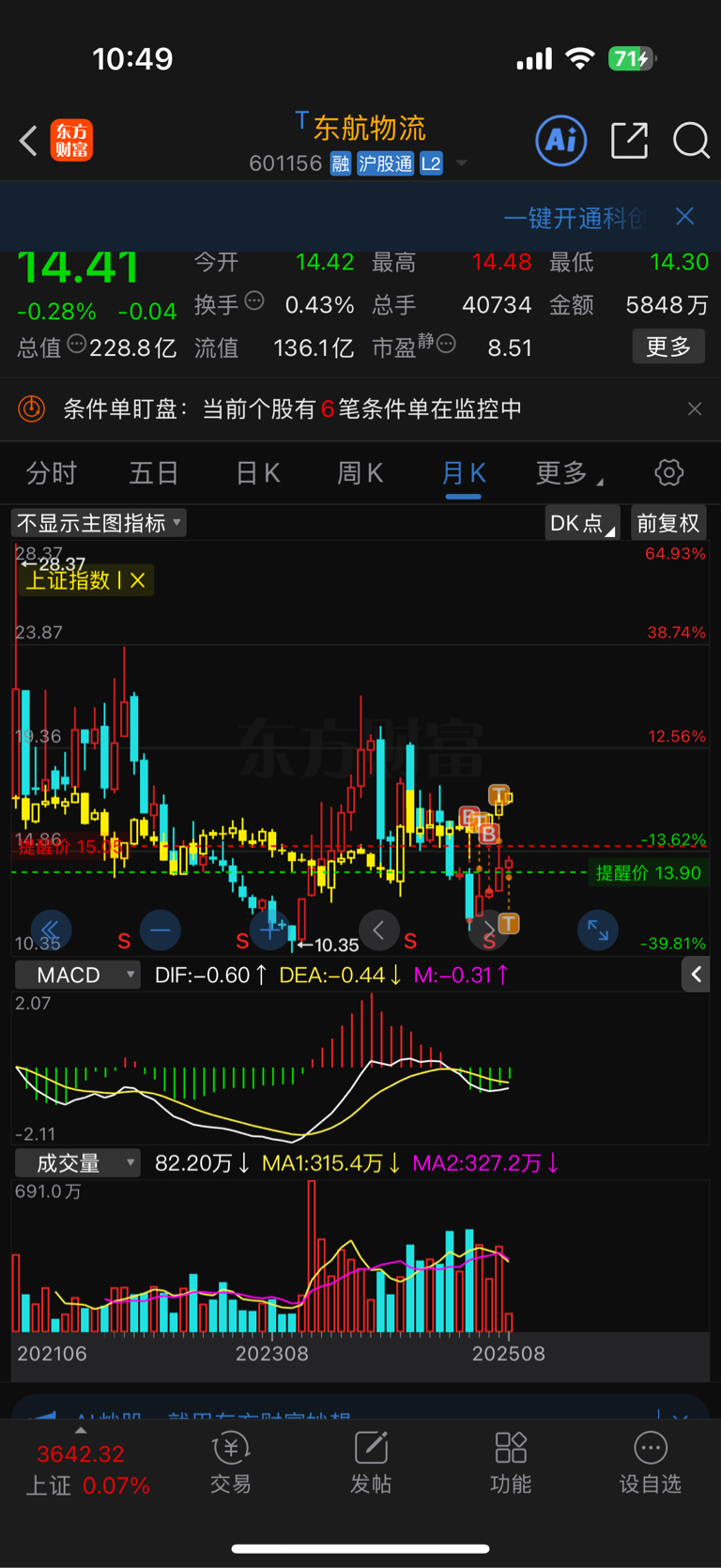The width and height of the screenshot is (721, 1568).
Task: Switch to the 日K tab
Action: click(x=257, y=473)
